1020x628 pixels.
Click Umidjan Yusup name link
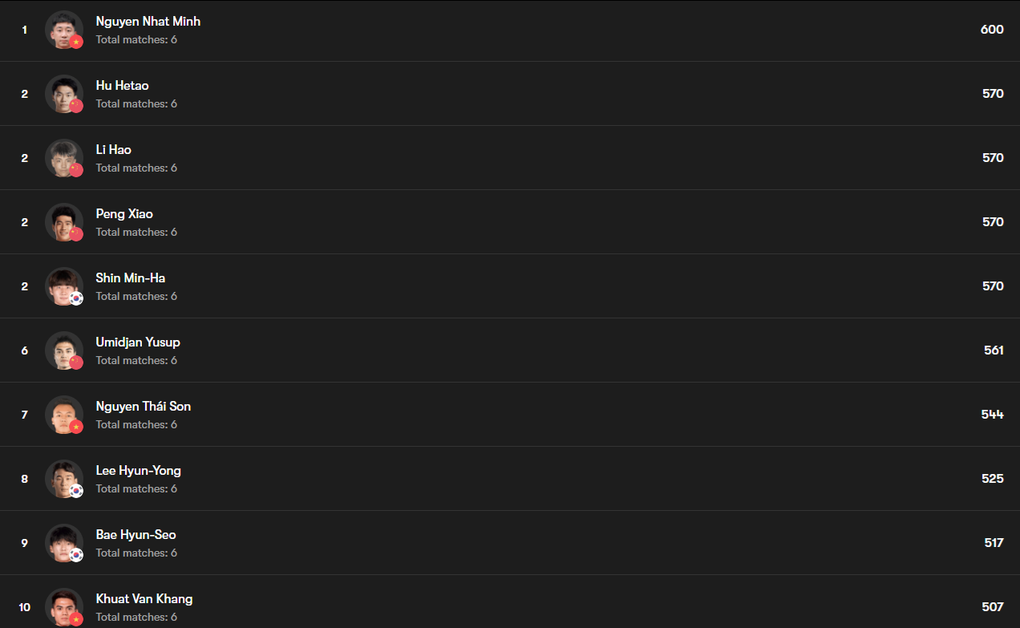tap(138, 342)
